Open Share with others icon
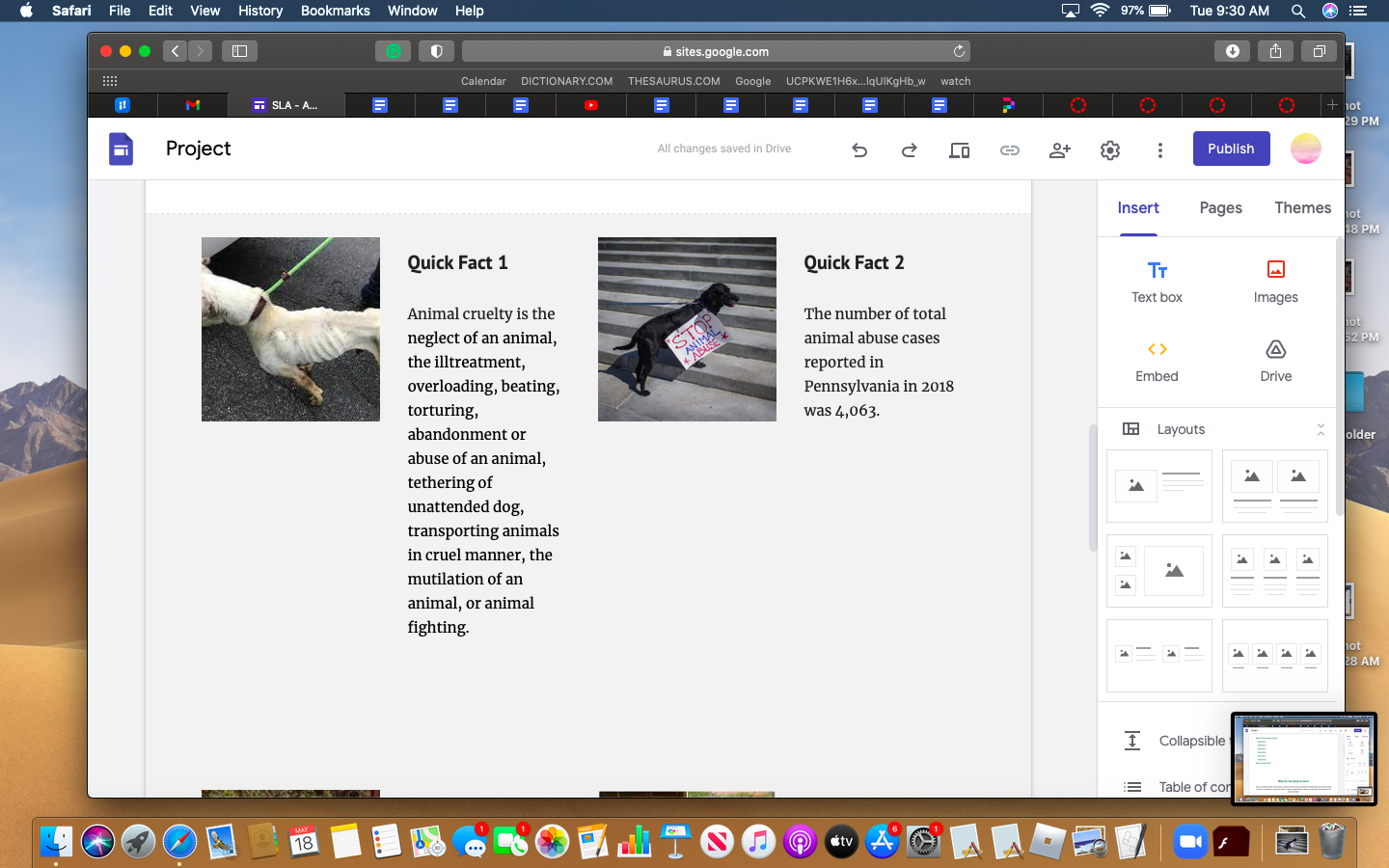 click(x=1059, y=149)
